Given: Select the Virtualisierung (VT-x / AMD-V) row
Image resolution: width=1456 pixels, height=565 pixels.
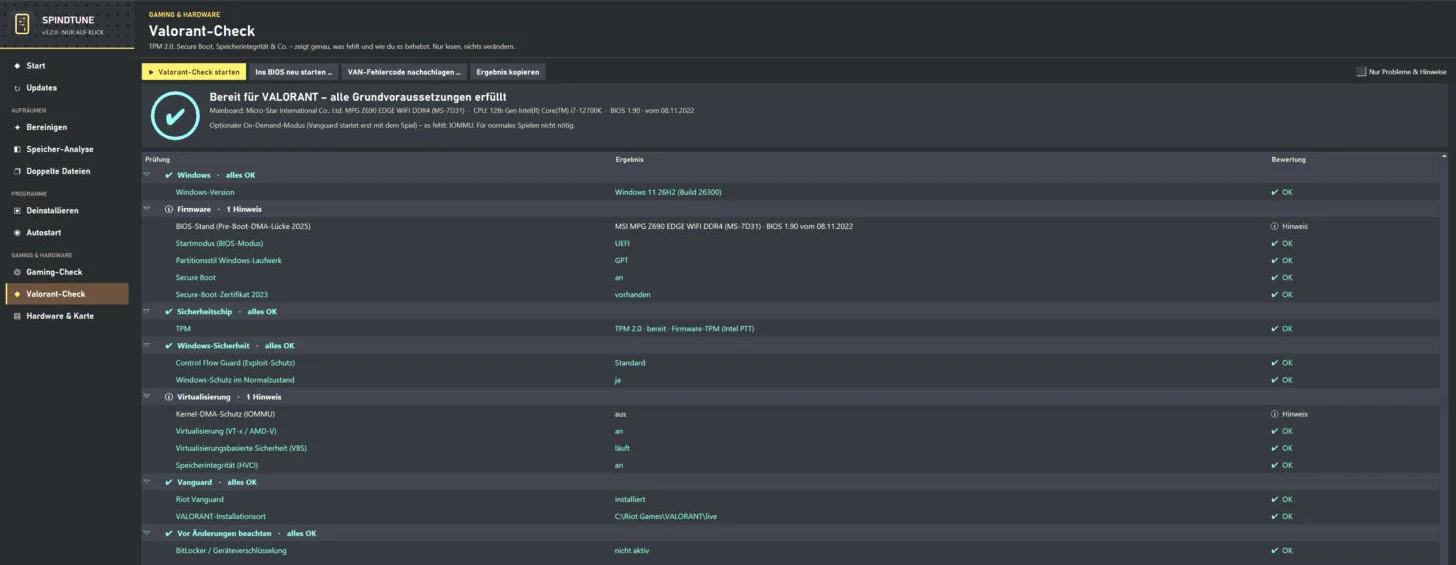Looking at the screenshot, I should pyautogui.click(x=791, y=431).
